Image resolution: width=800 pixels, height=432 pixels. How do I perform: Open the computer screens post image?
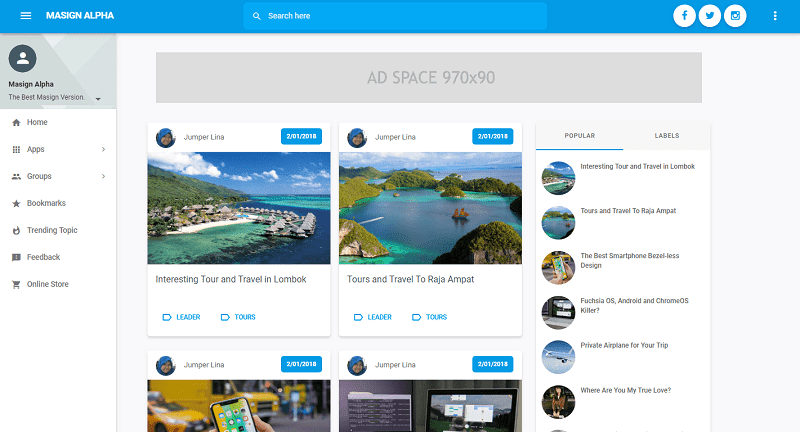[x=431, y=406]
